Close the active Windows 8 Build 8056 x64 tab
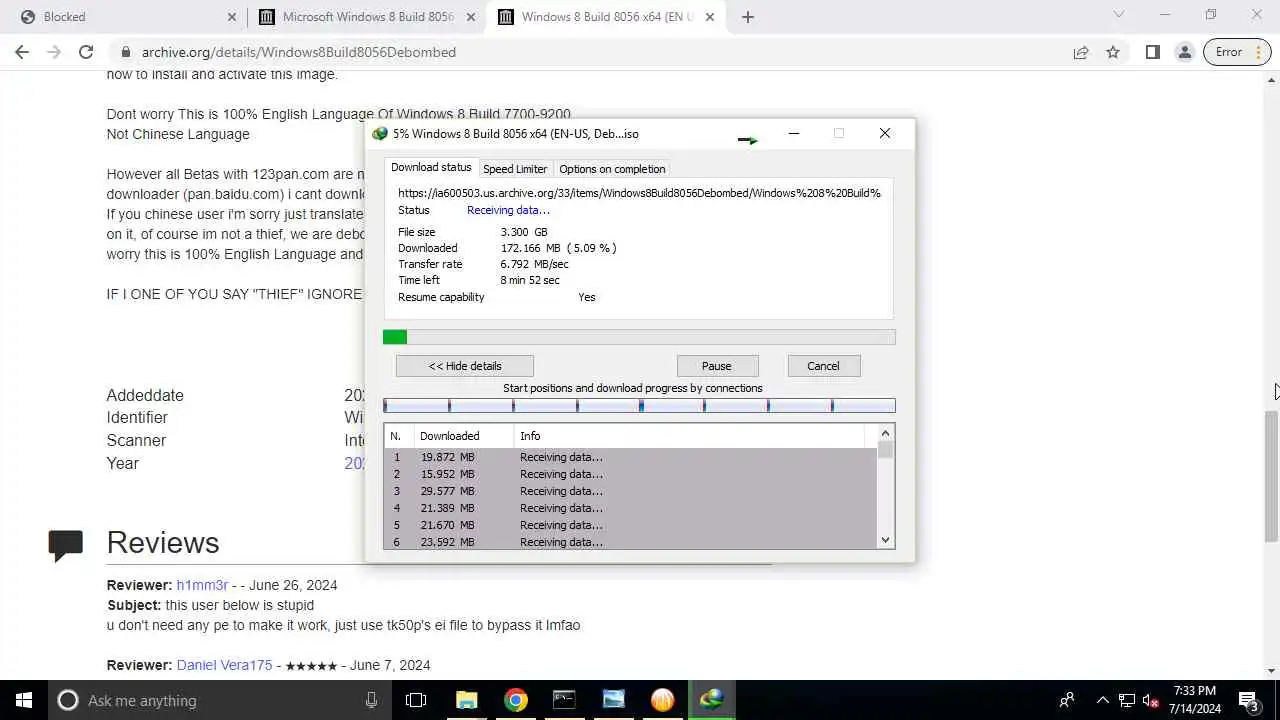This screenshot has height=720, width=1280. coord(710,17)
